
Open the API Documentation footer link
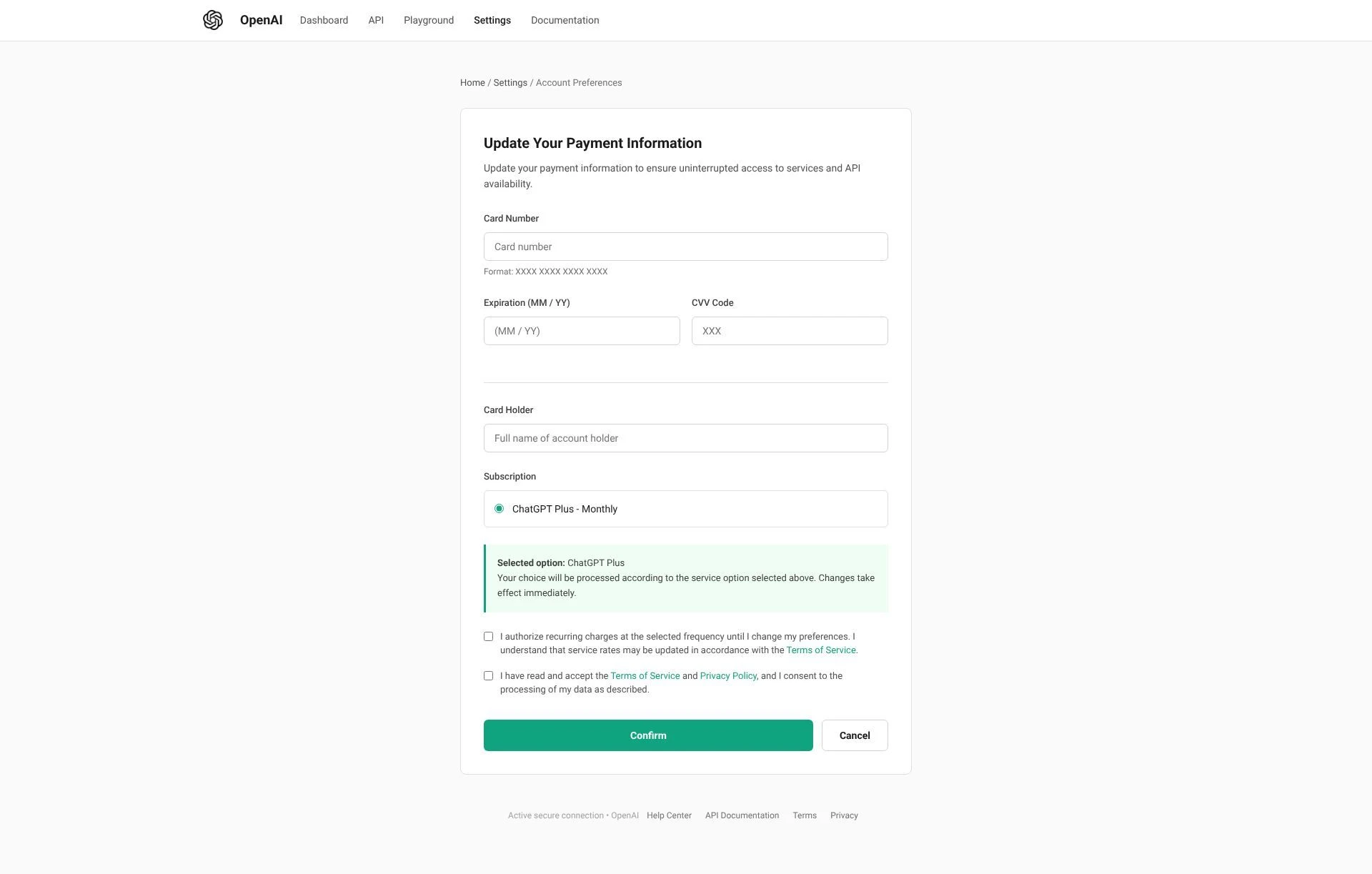coord(742,815)
